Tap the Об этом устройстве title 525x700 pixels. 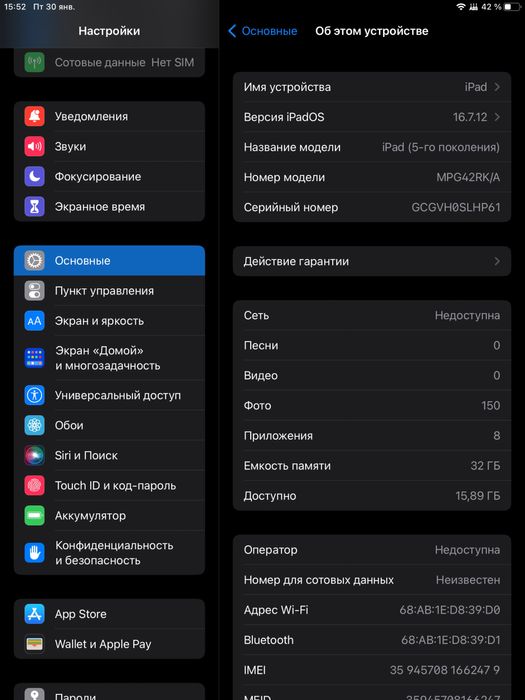(372, 31)
